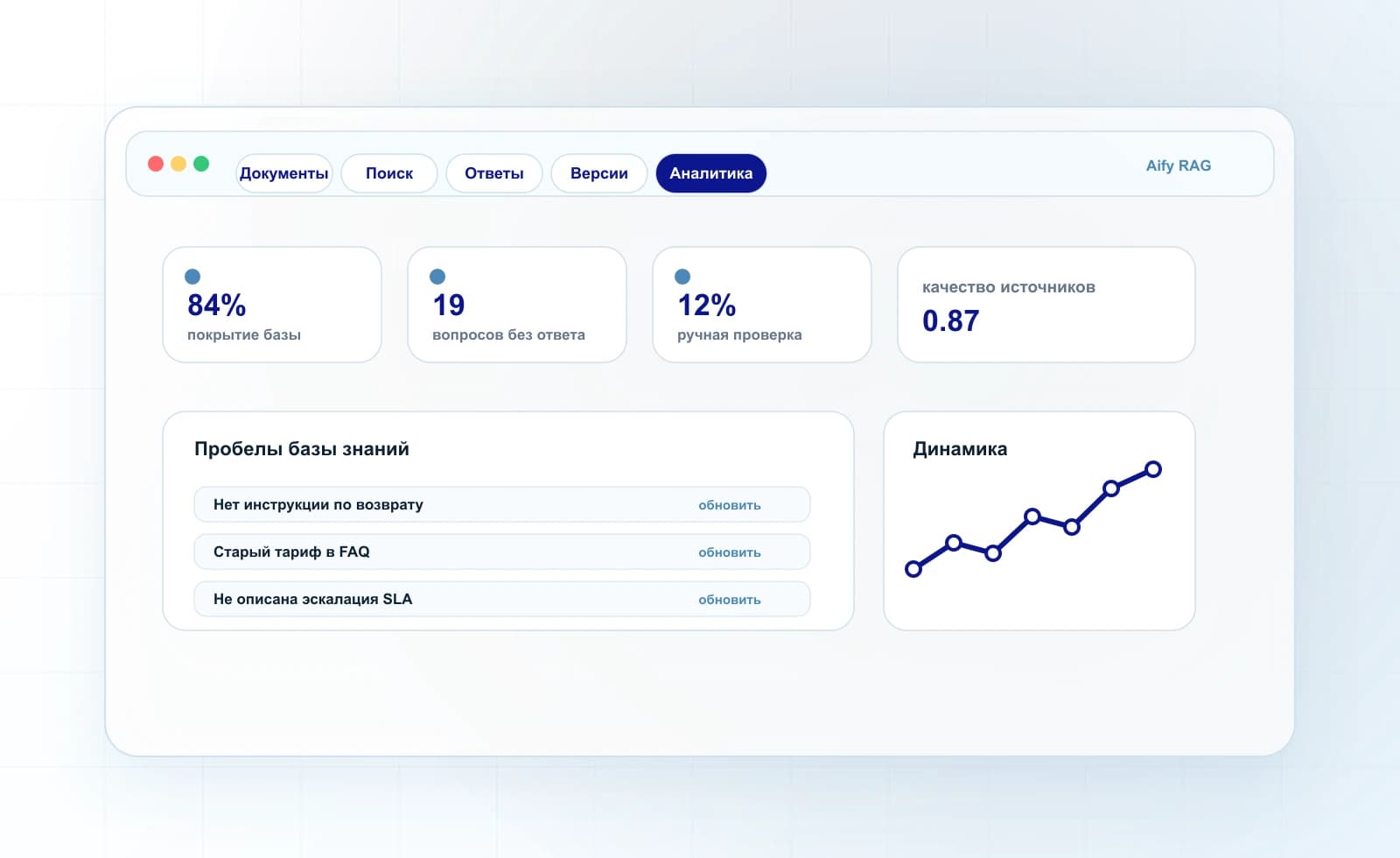This screenshot has width=1400, height=858.
Task: Click the blue dot above 19
Action: point(437,277)
